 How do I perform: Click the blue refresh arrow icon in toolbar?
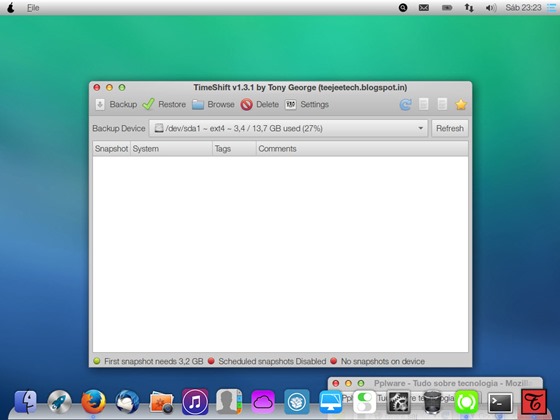pyautogui.click(x=405, y=105)
